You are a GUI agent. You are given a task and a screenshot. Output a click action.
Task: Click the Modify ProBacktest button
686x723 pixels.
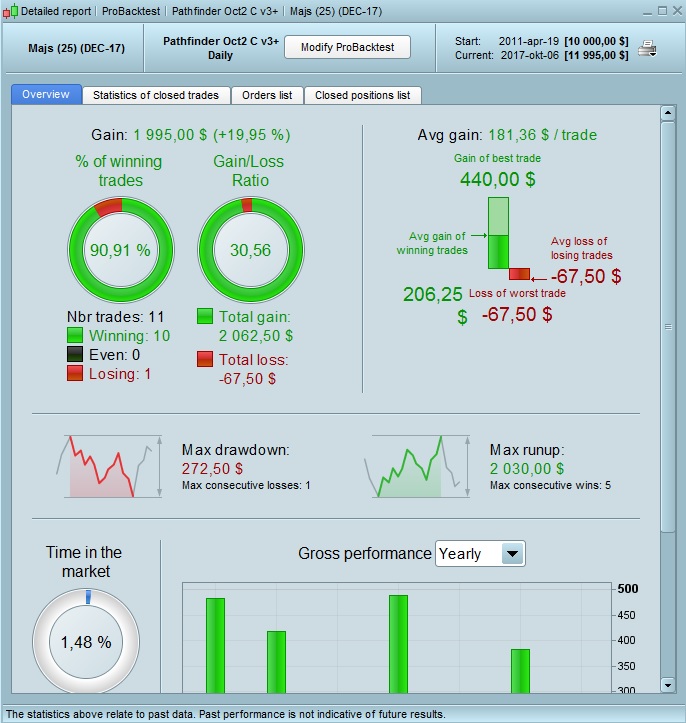point(347,47)
